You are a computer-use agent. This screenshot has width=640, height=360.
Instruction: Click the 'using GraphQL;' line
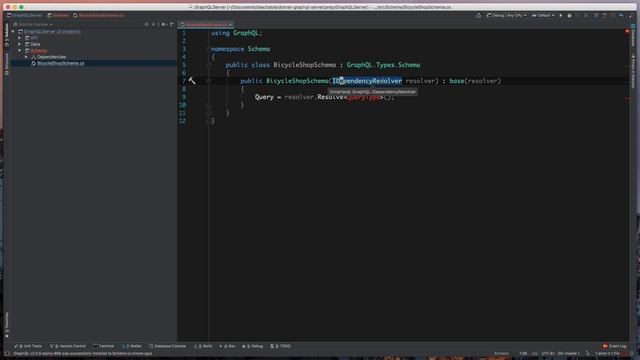pyautogui.click(x=237, y=33)
